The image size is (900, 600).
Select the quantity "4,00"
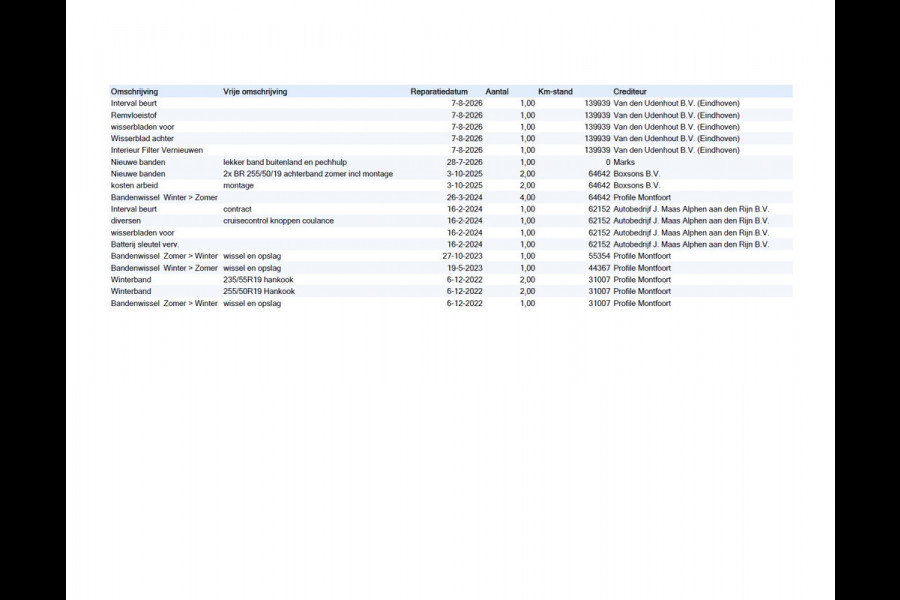[527, 198]
